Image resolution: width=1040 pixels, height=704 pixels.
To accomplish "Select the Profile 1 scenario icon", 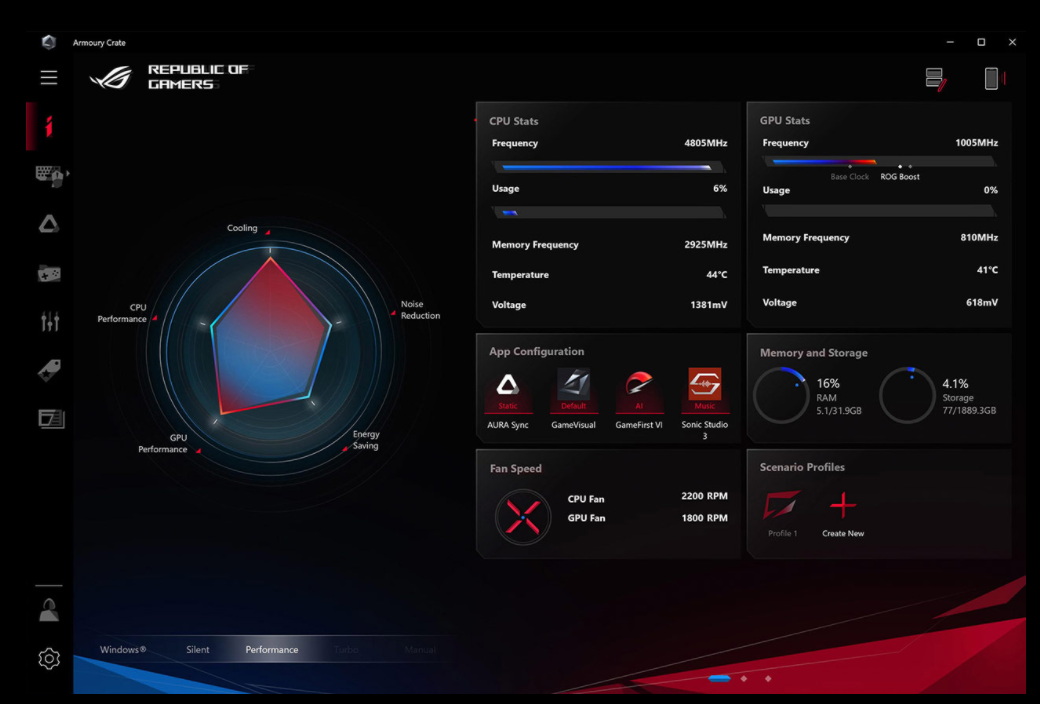I will pos(783,514).
